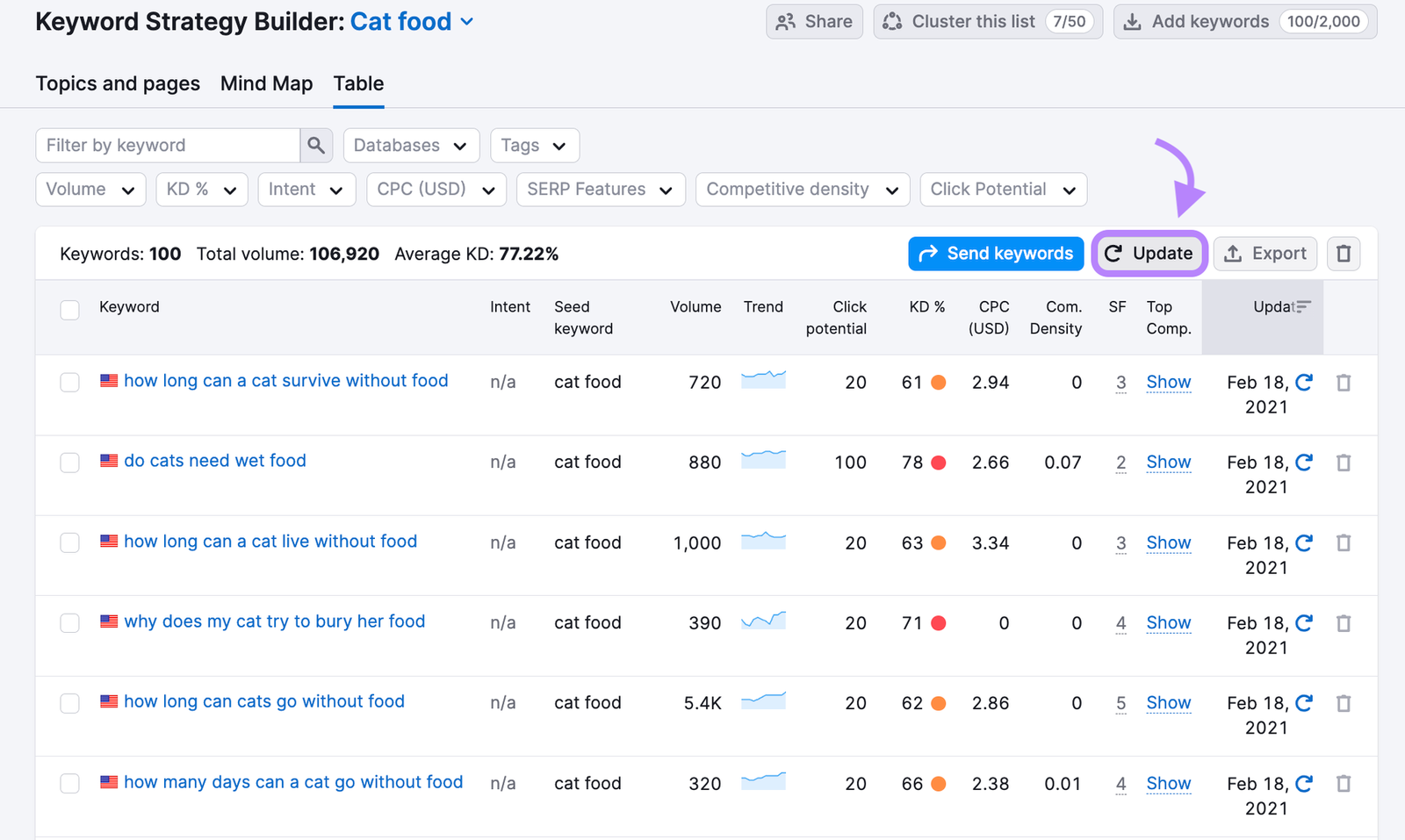Toggle the select-all checkbox in table header
This screenshot has height=840, width=1405.
pos(70,310)
